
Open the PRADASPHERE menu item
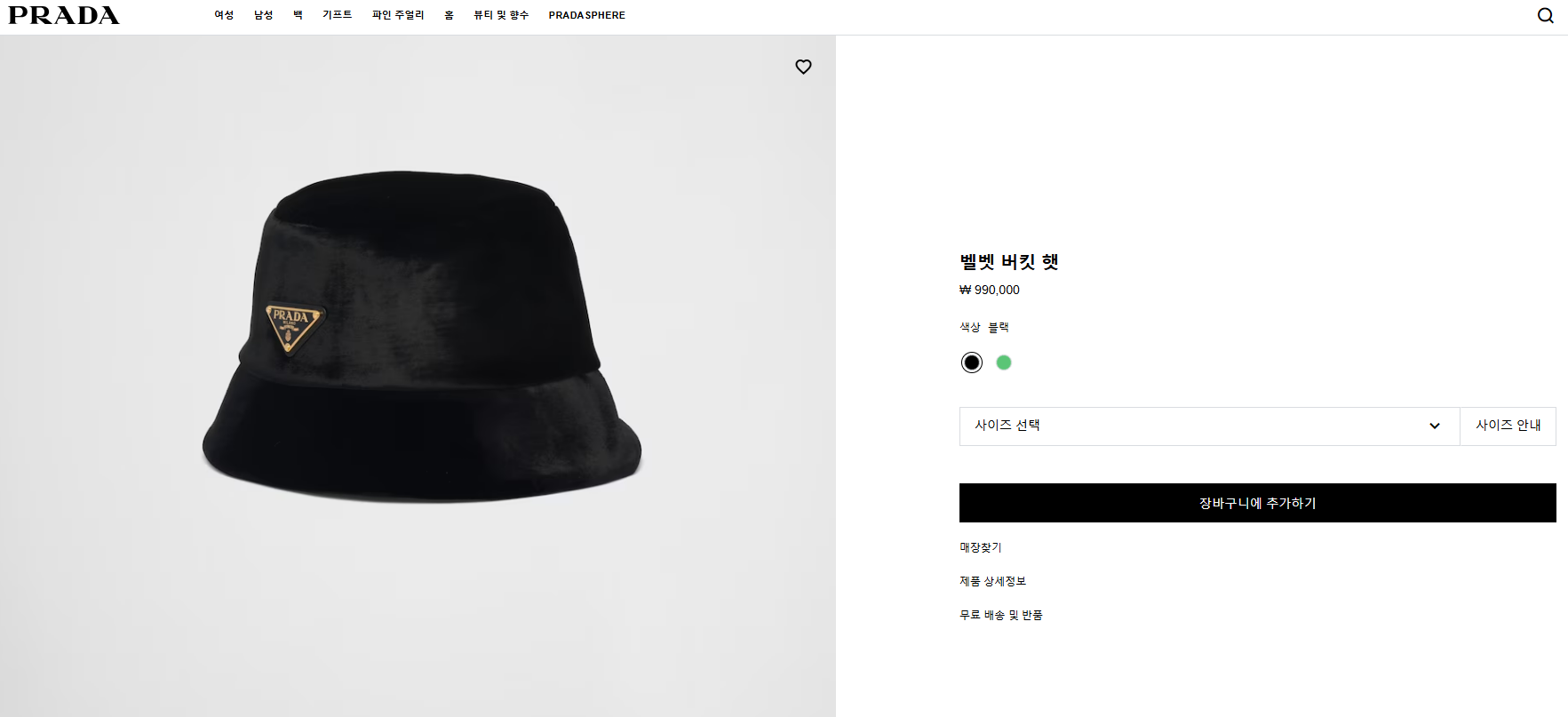(587, 15)
